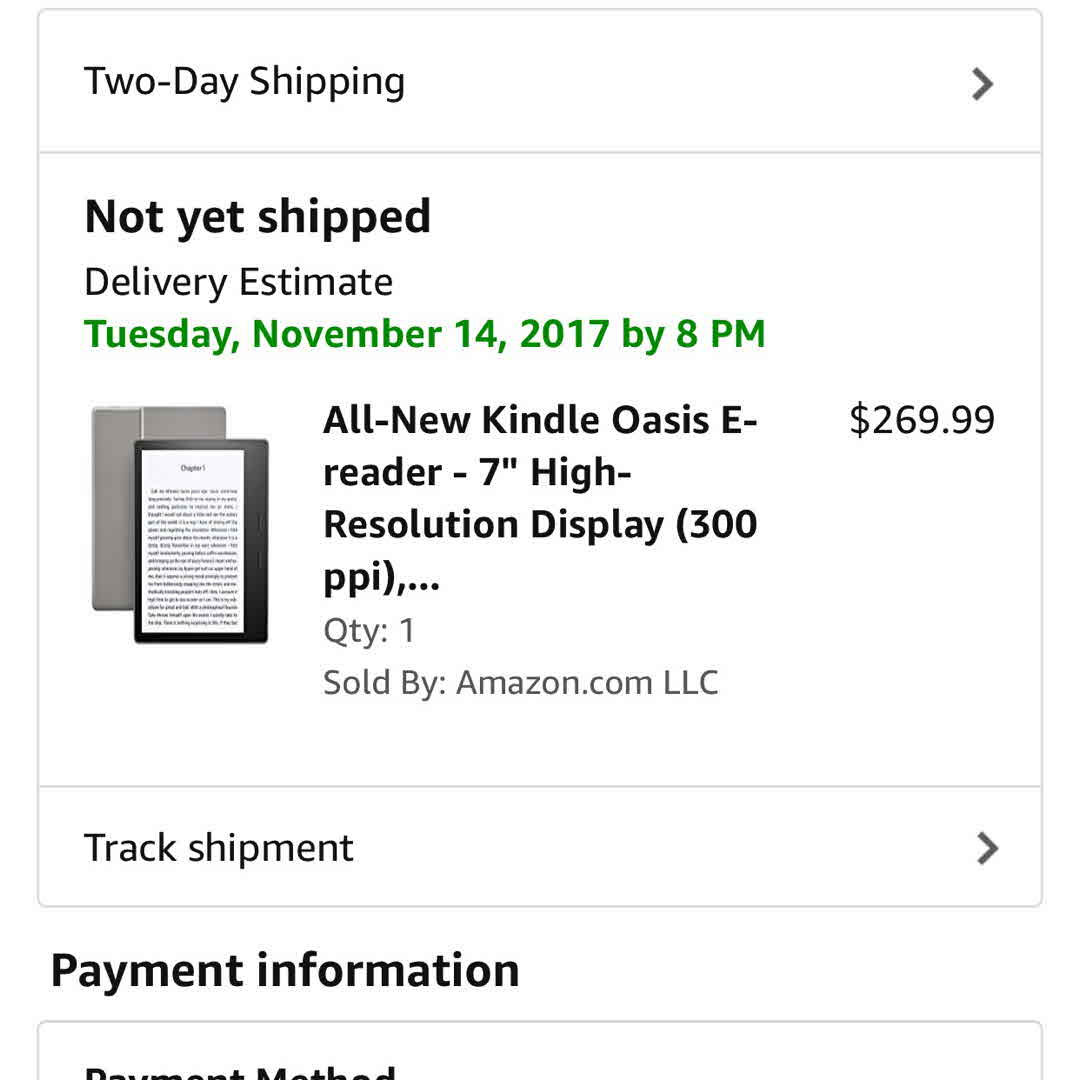Tap the Two-Day Shipping row label

click(x=245, y=82)
